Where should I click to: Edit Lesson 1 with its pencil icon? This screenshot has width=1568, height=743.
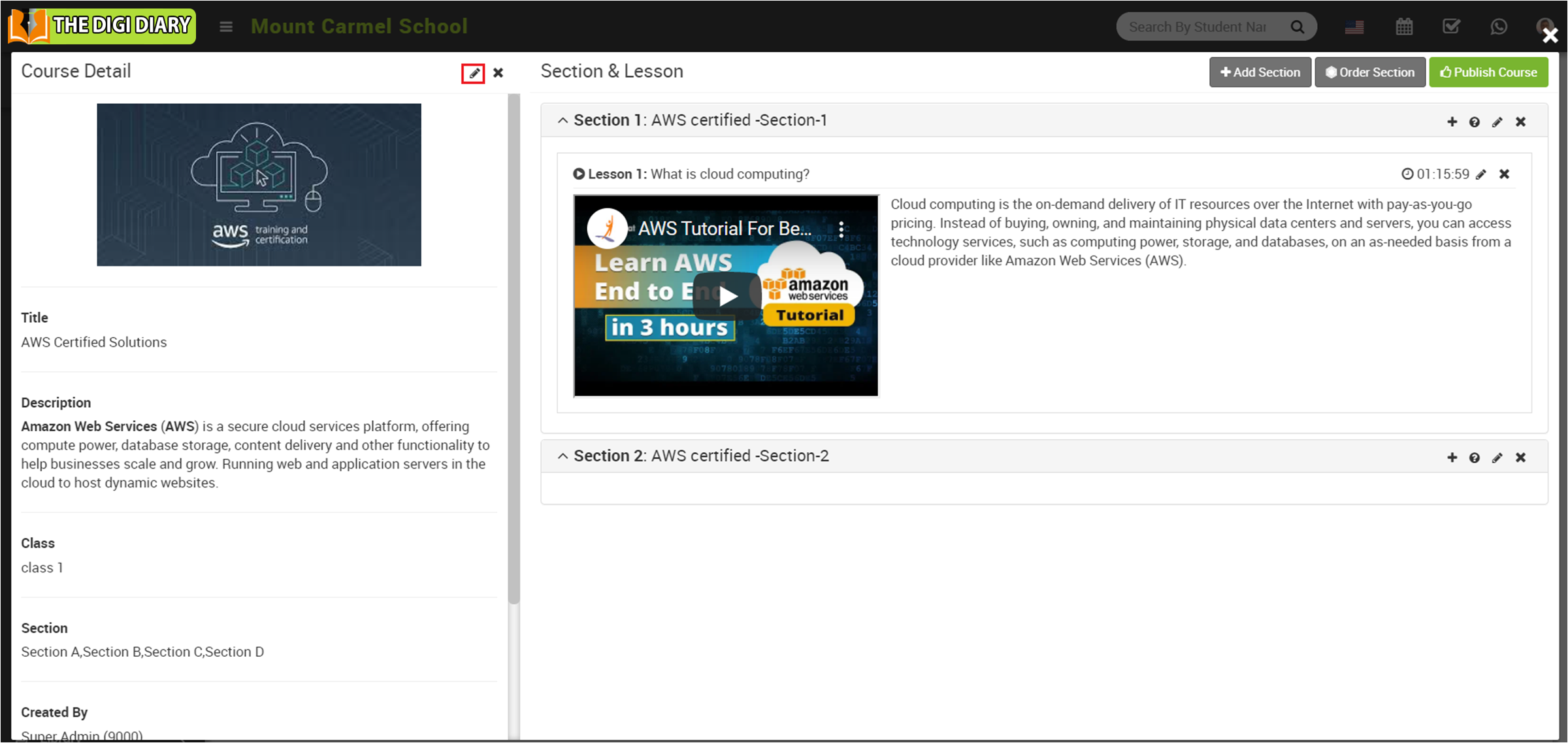(x=1481, y=174)
